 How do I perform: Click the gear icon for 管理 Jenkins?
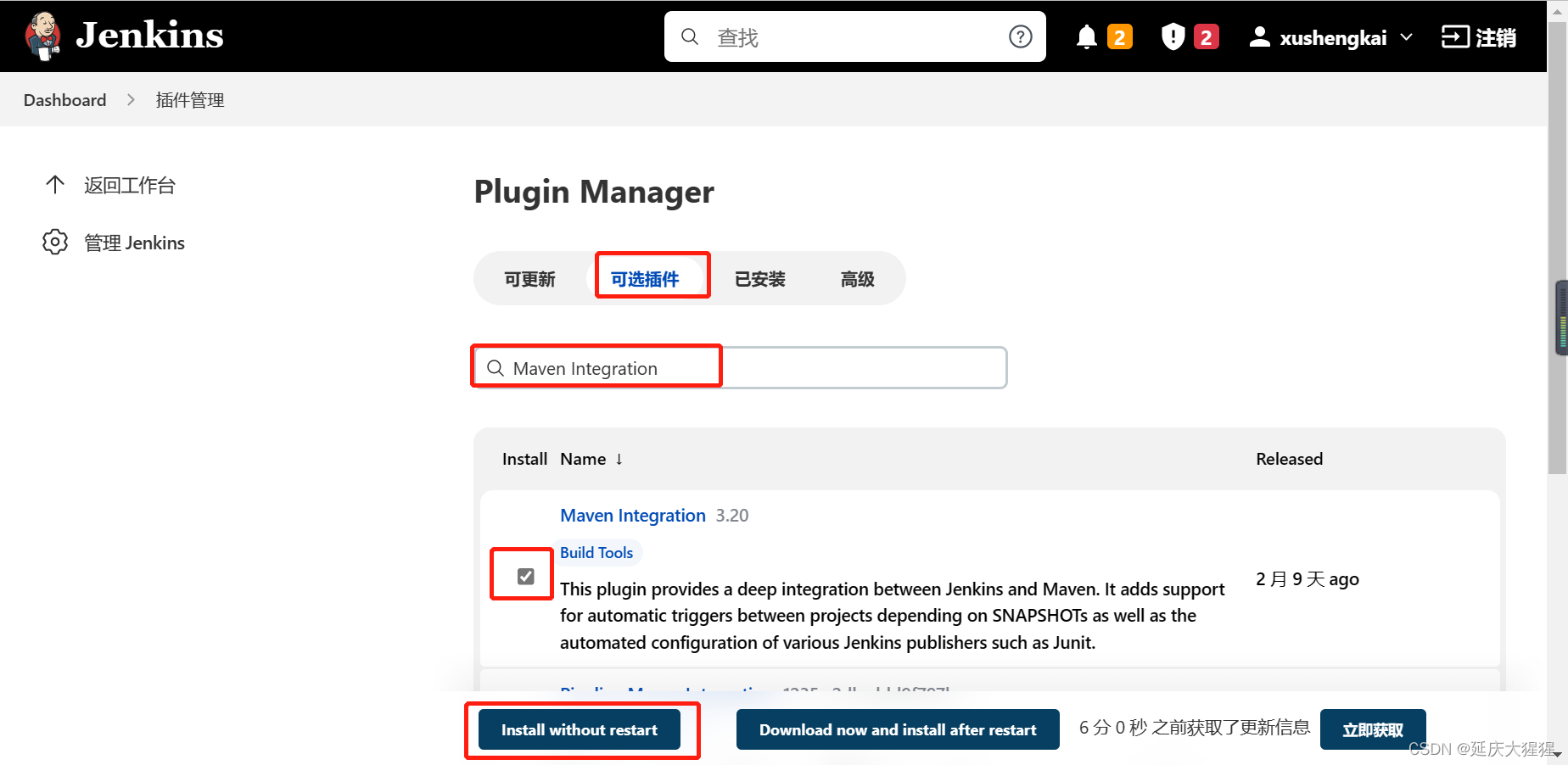point(55,242)
